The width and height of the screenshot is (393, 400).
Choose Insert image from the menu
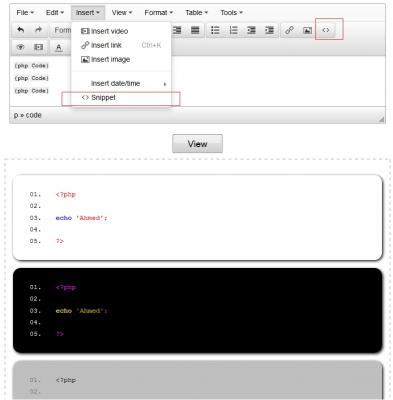pyautogui.click(x=121, y=60)
